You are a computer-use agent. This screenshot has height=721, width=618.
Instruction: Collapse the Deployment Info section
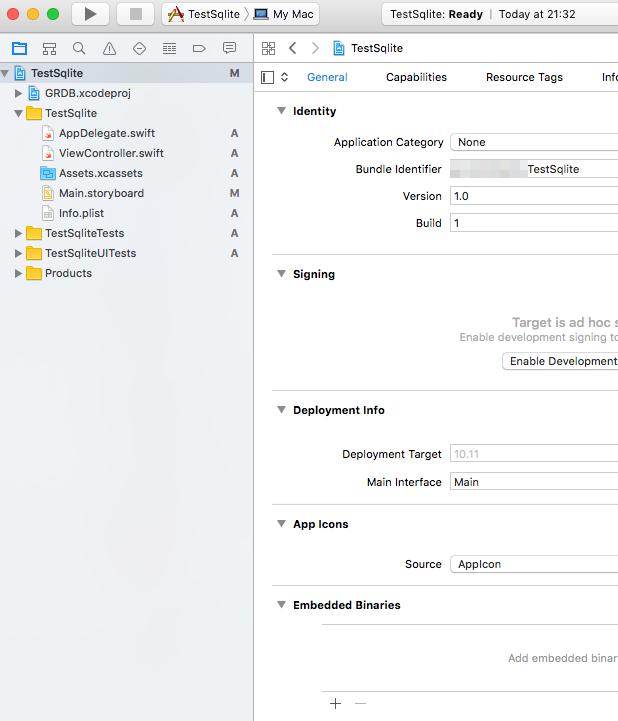(281, 410)
